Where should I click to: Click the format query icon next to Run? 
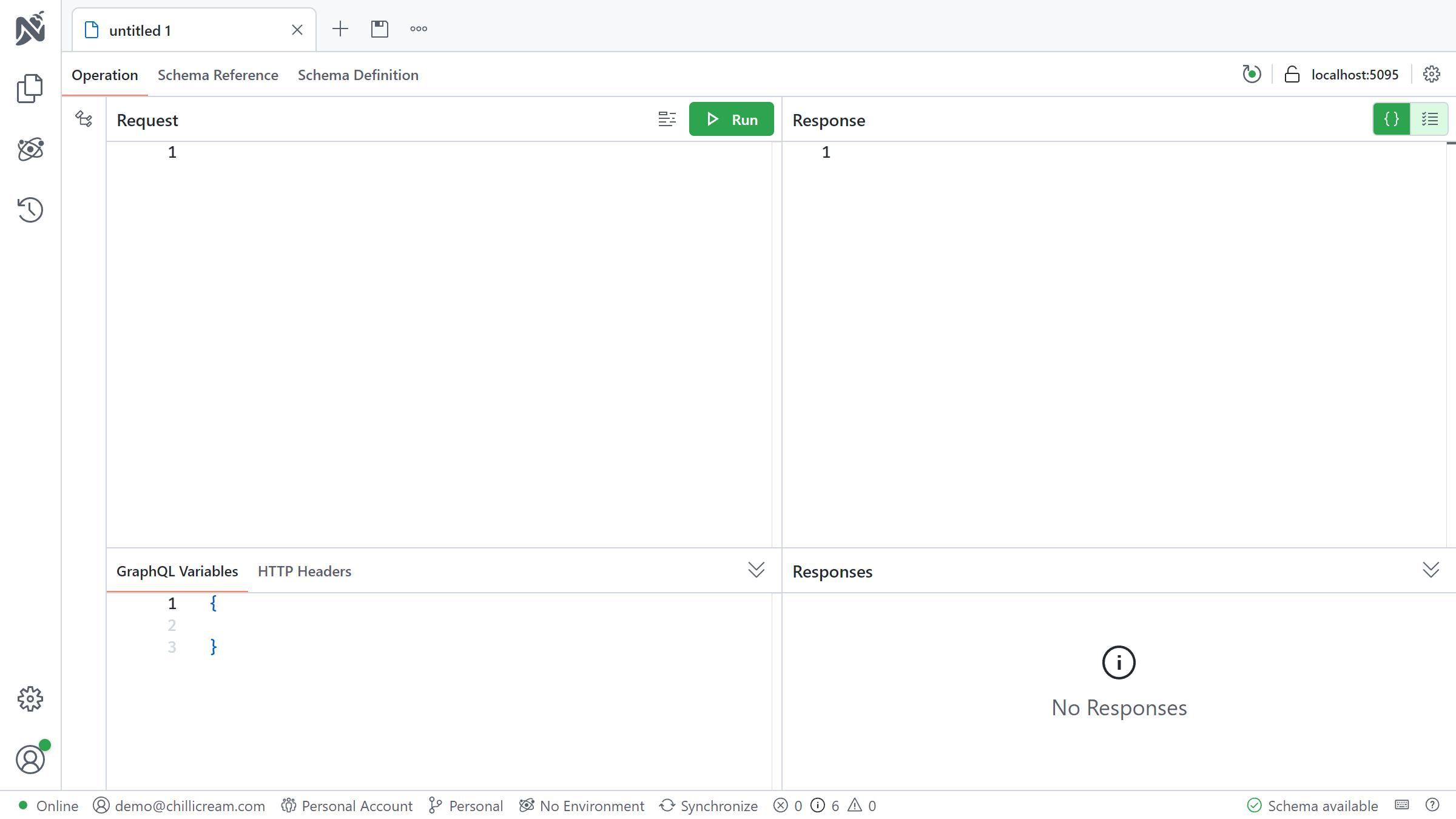click(667, 119)
